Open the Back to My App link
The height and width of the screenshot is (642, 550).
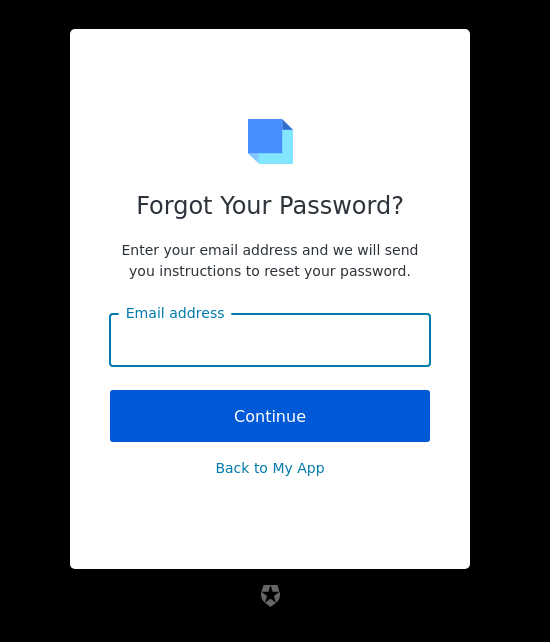(x=270, y=468)
